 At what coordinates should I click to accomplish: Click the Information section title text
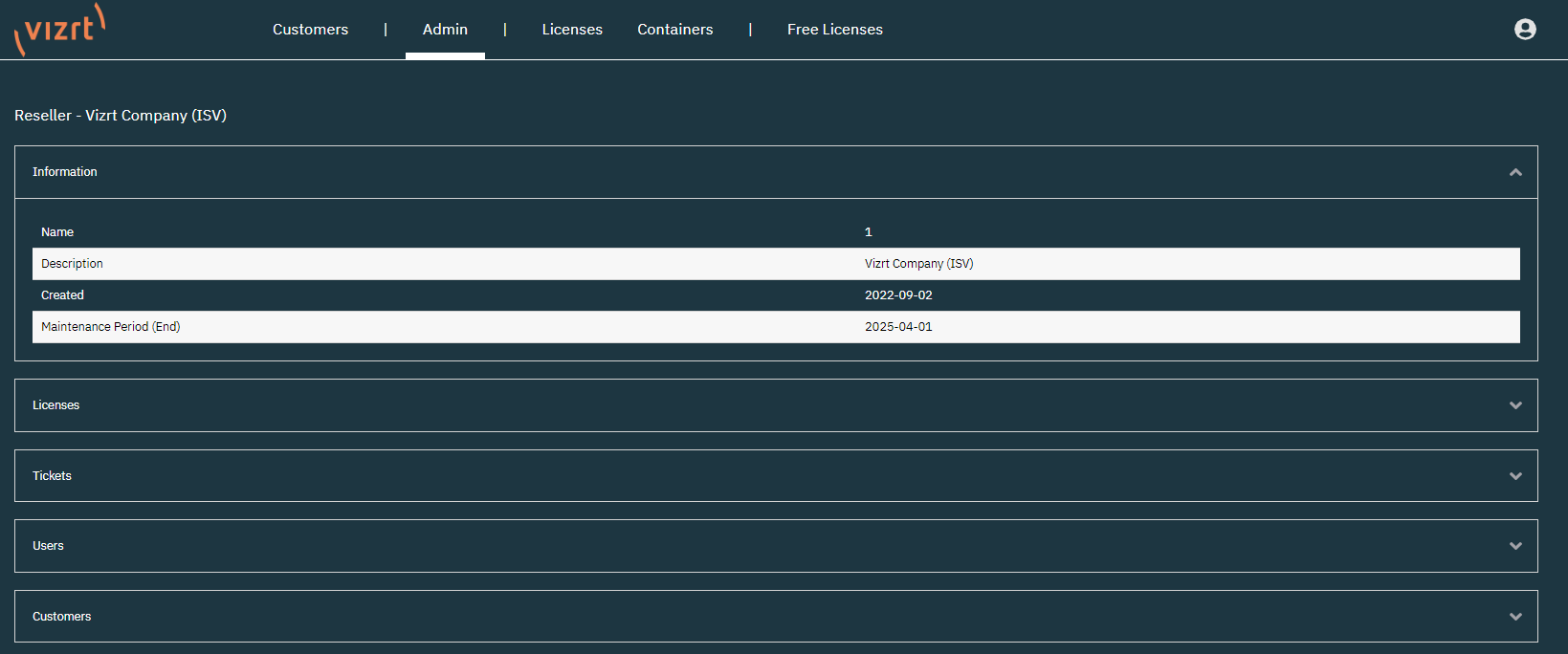pyautogui.click(x=65, y=172)
